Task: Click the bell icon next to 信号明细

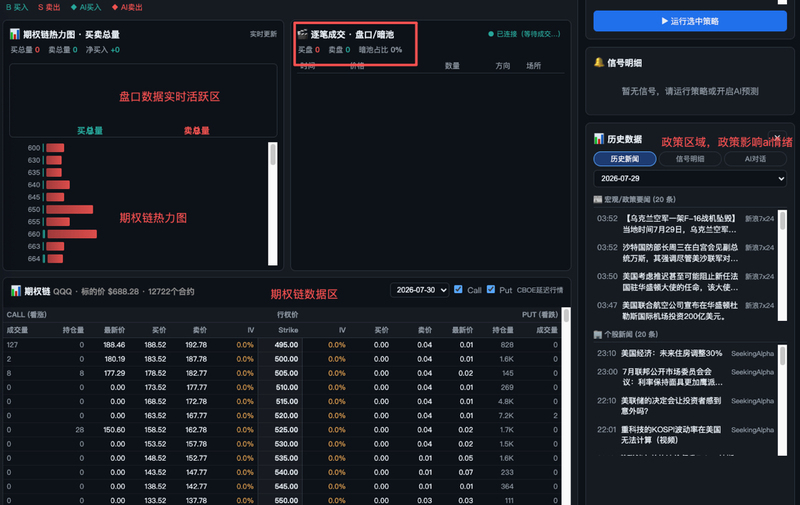Action: pyautogui.click(x=599, y=62)
